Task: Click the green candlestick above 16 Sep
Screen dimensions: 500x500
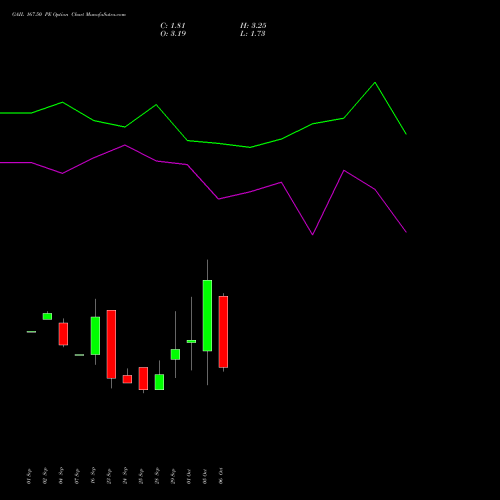Action: pyautogui.click(x=95, y=336)
